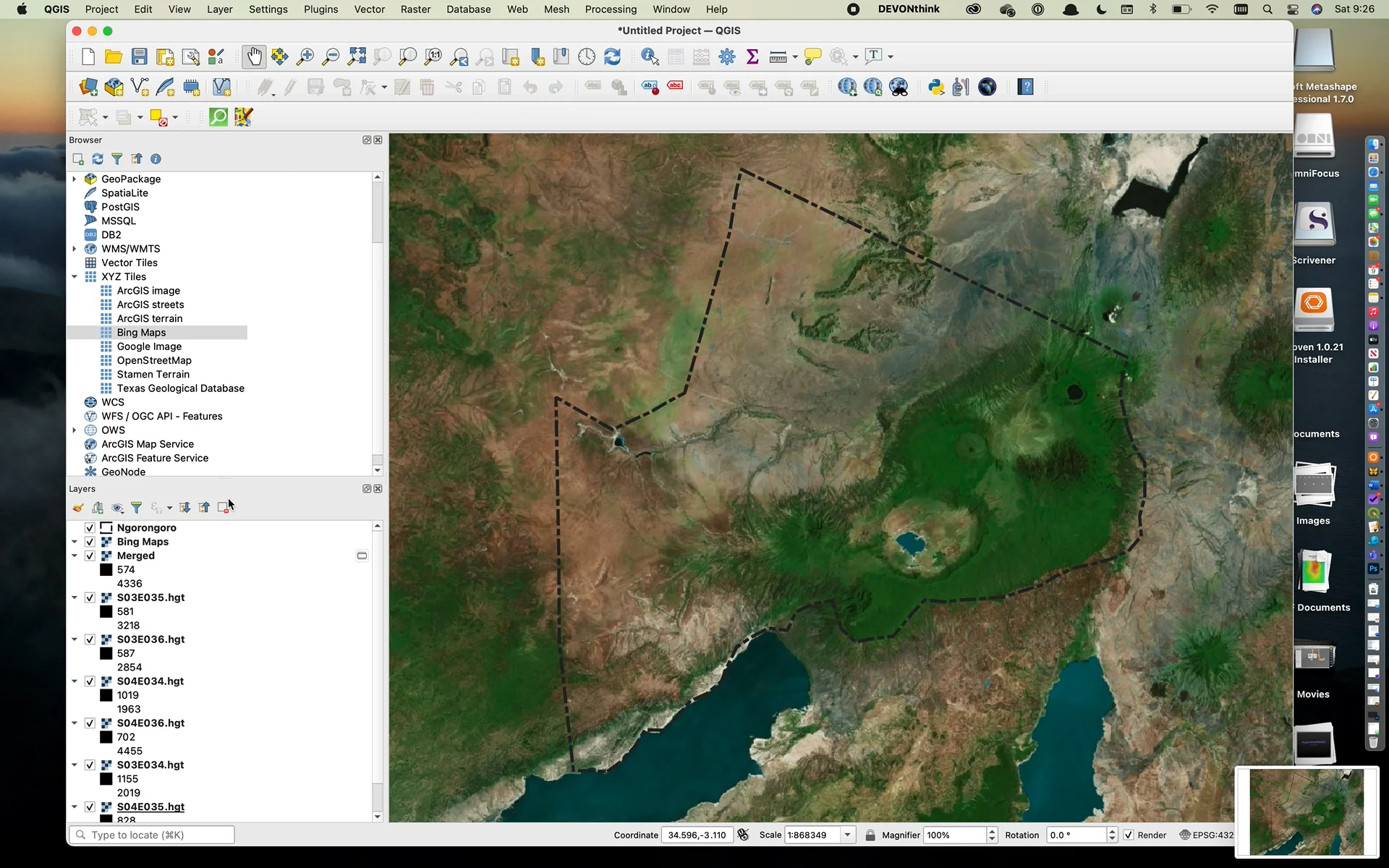
Task: Toggle the Render checkbox in status bar
Action: click(1128, 835)
